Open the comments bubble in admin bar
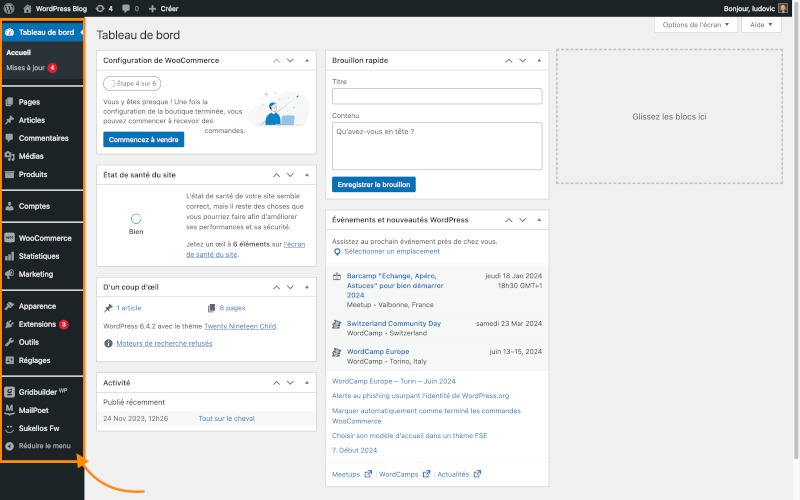 (127, 8)
